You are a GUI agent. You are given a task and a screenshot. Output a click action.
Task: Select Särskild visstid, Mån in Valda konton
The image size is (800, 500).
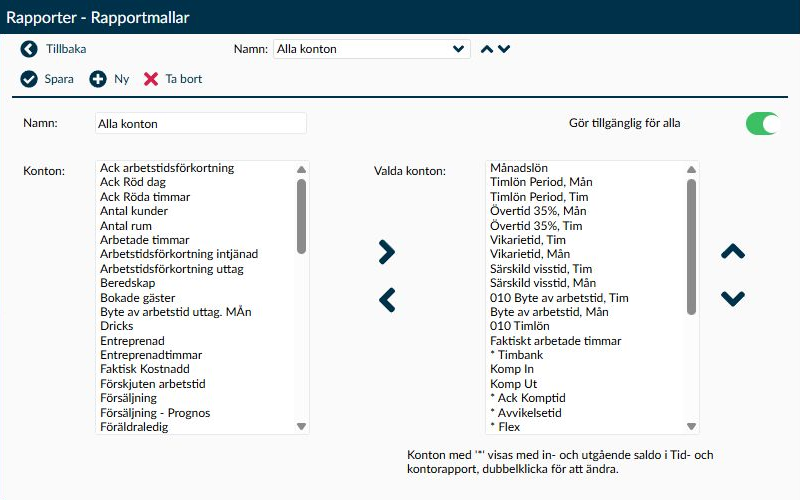point(543,283)
